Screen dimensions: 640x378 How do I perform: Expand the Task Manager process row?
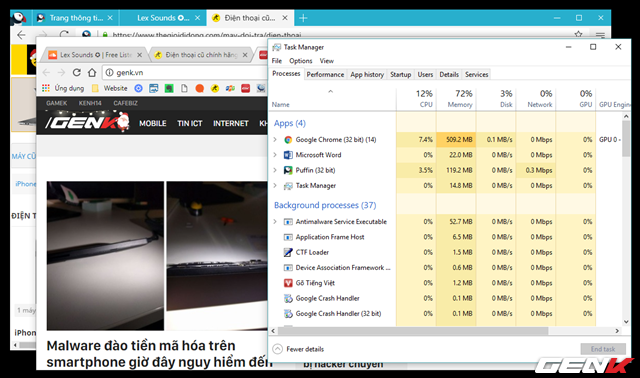click(275, 186)
